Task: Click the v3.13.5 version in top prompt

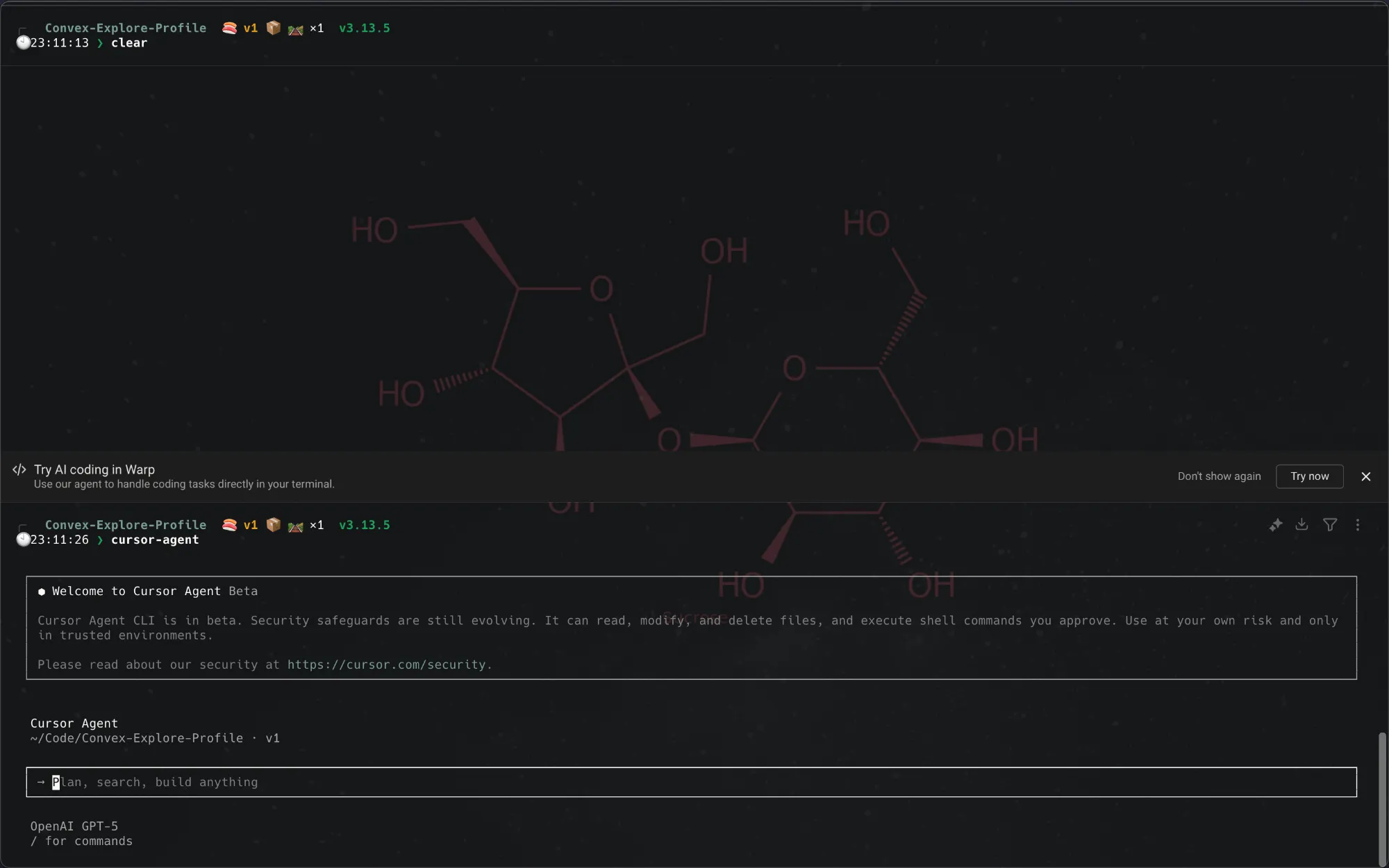Action: coord(365,28)
